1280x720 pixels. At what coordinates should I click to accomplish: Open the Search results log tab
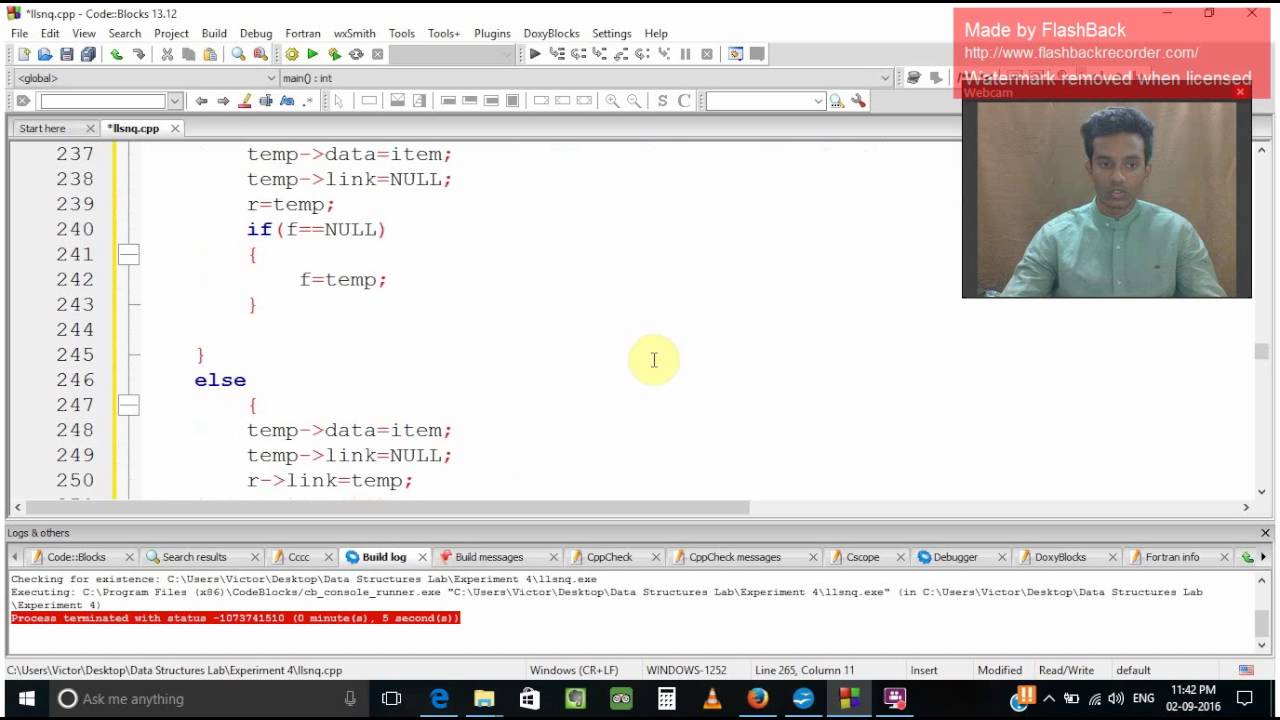click(194, 557)
